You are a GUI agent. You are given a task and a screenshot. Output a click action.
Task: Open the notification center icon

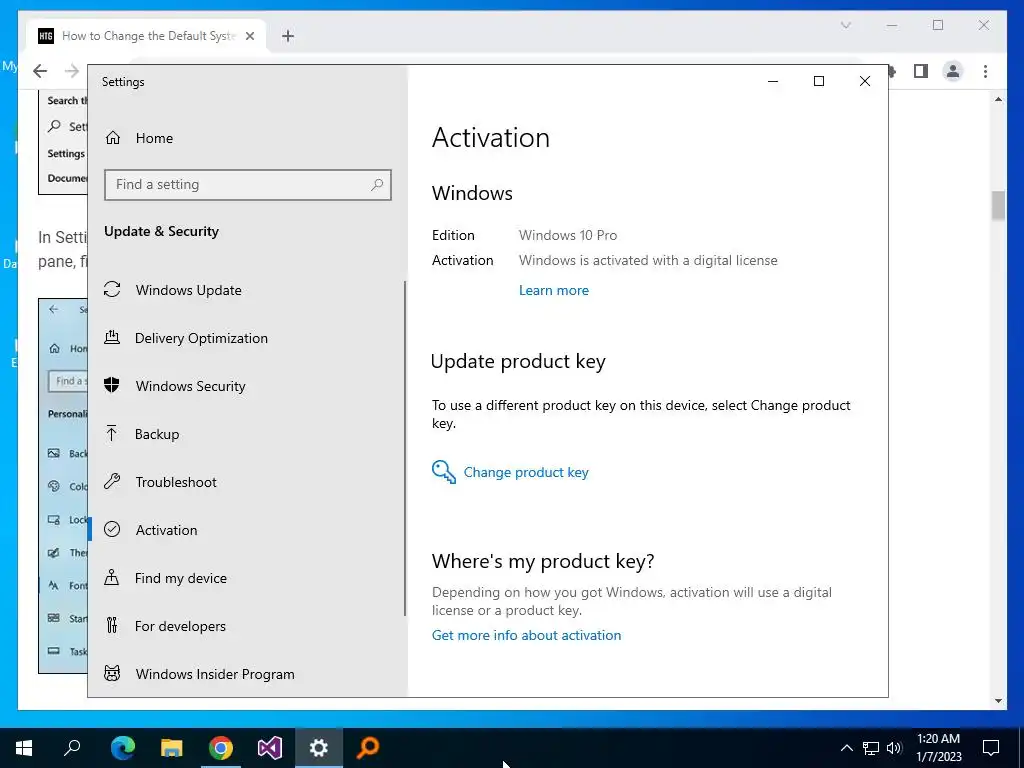[991, 748]
